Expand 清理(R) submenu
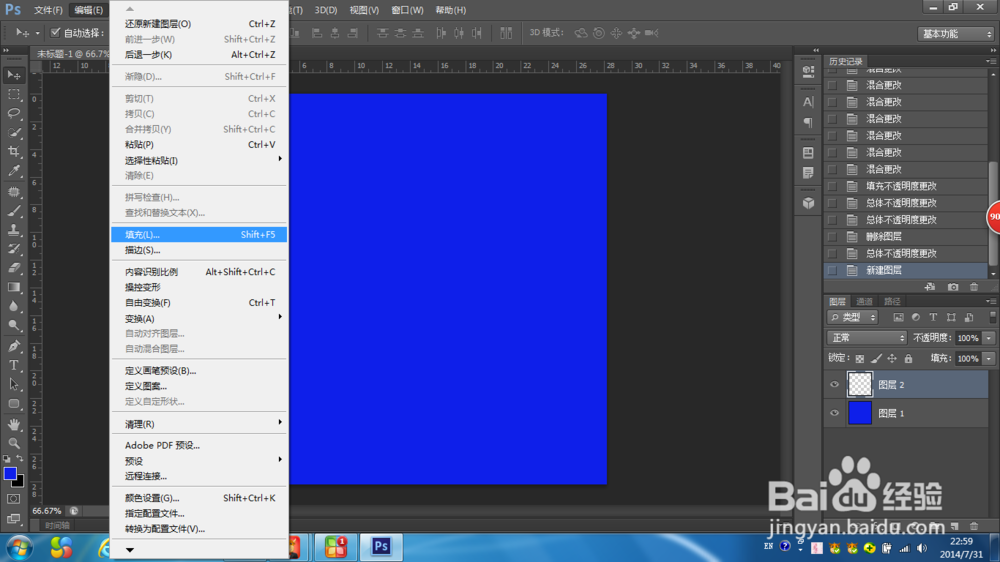The height and width of the screenshot is (562, 1000). click(199, 424)
